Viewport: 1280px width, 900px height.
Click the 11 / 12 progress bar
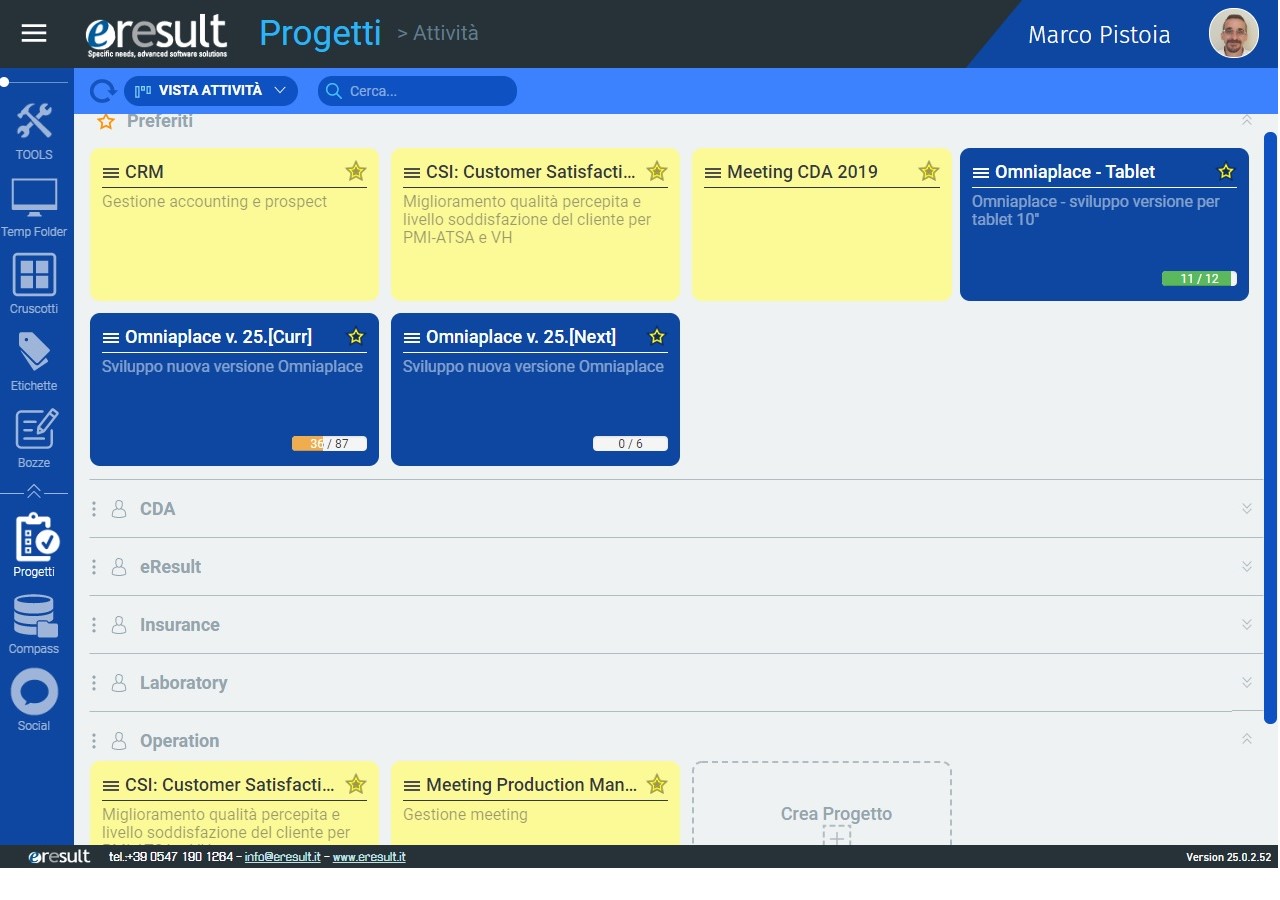(1199, 279)
